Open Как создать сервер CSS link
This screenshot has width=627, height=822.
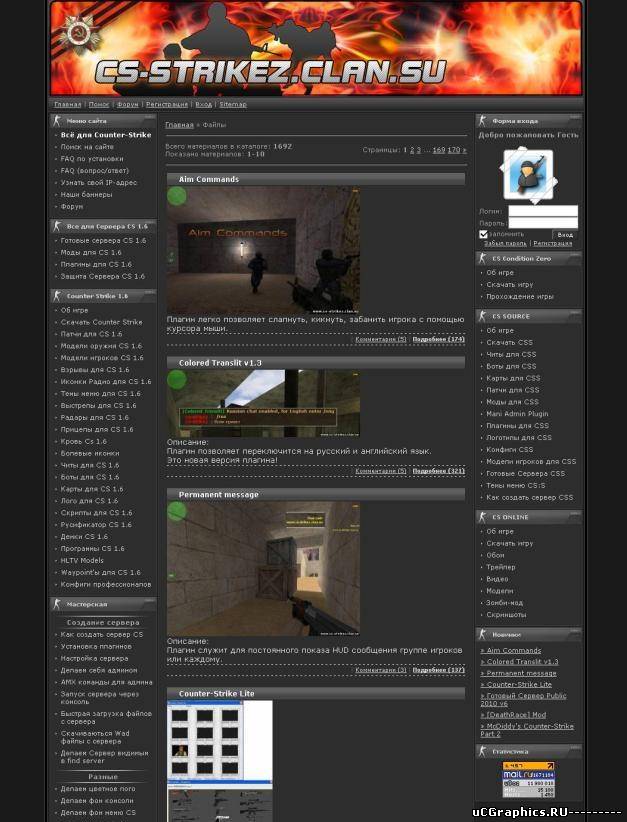coord(529,497)
